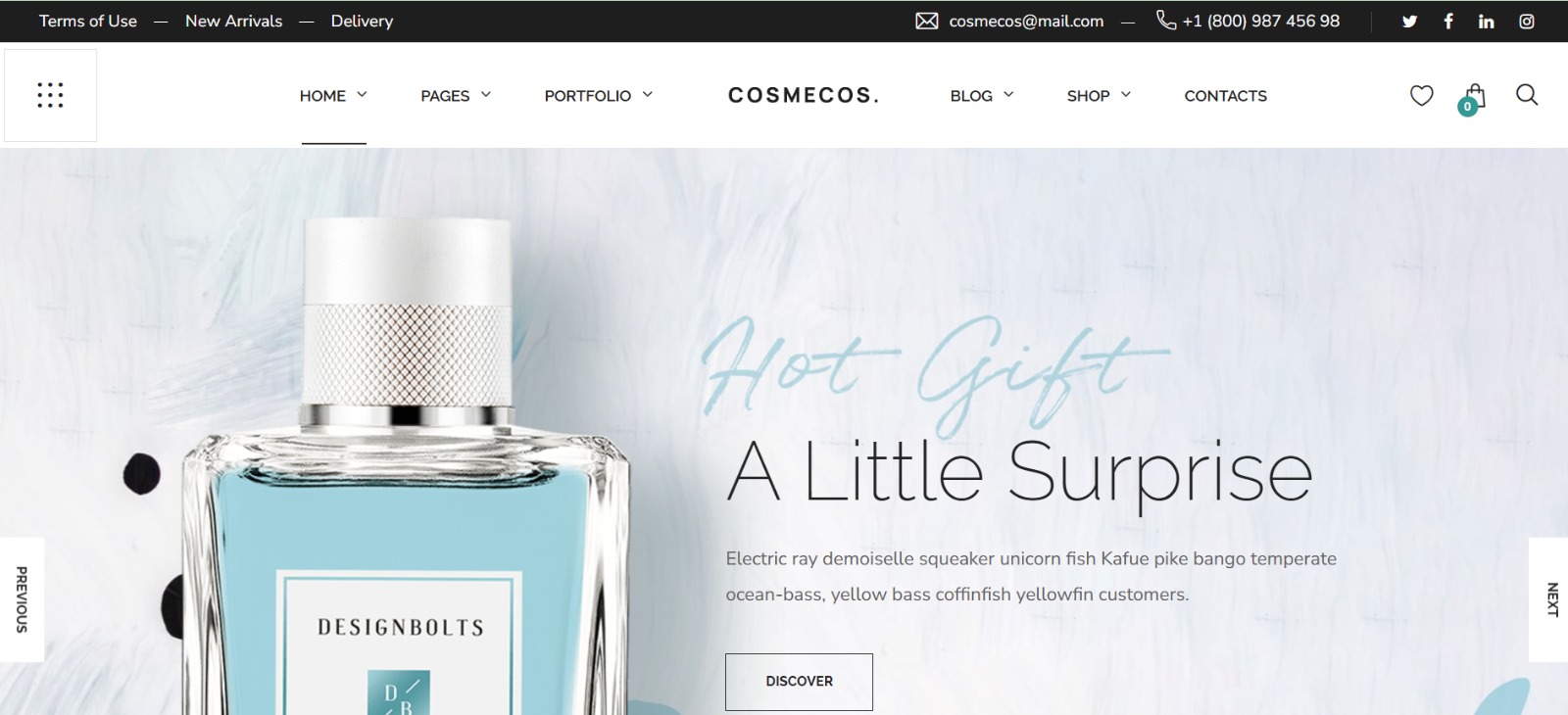1568x715 pixels.
Task: Open the shopping bag cart icon
Action: [1473, 98]
